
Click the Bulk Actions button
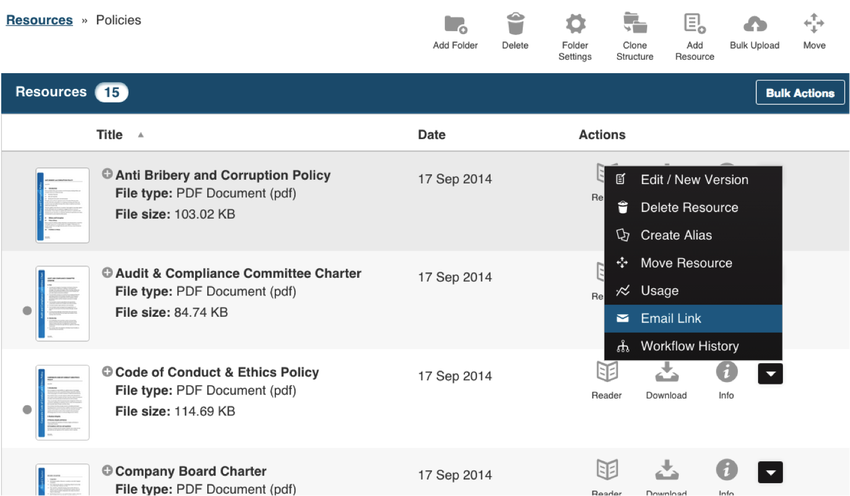[x=799, y=93]
